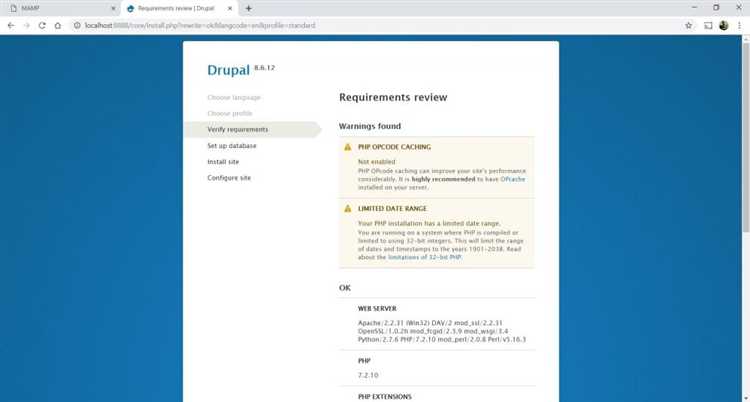Click the PHP version 7.2.10 value
Screen dimensions: 750x402
tap(368, 375)
